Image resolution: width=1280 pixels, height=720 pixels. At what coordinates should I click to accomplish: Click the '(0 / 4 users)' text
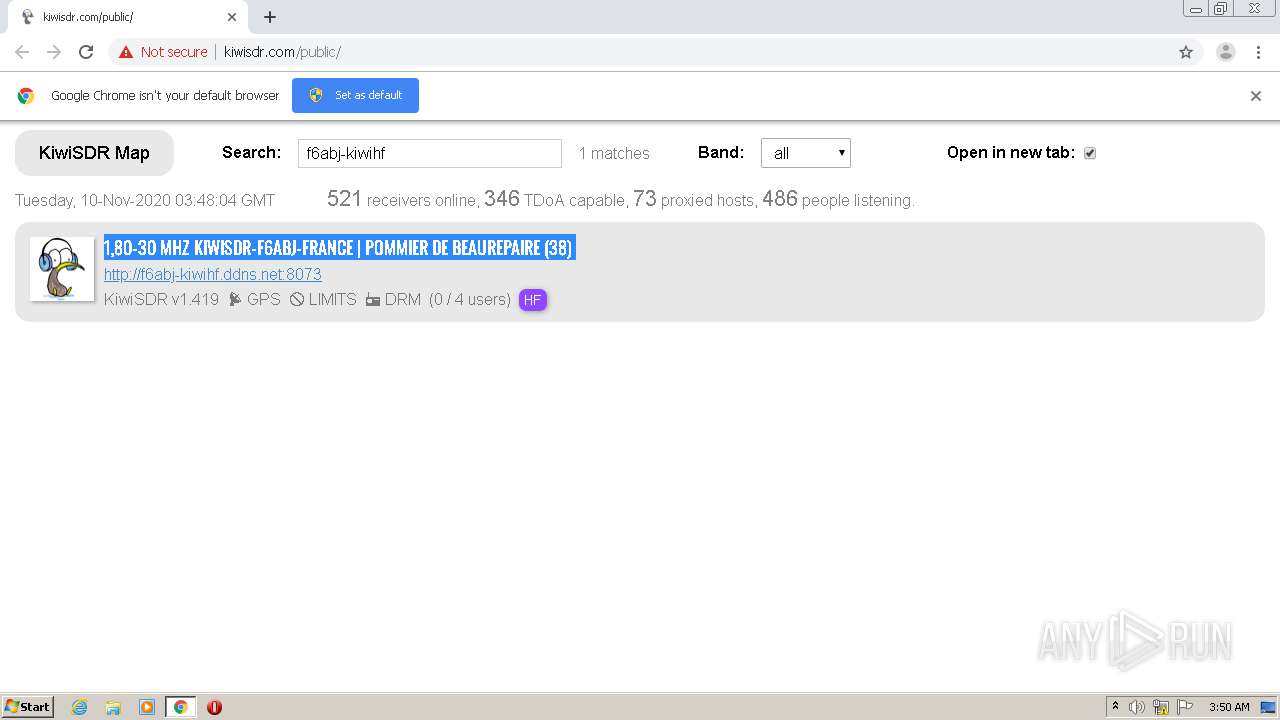pyautogui.click(x=470, y=299)
